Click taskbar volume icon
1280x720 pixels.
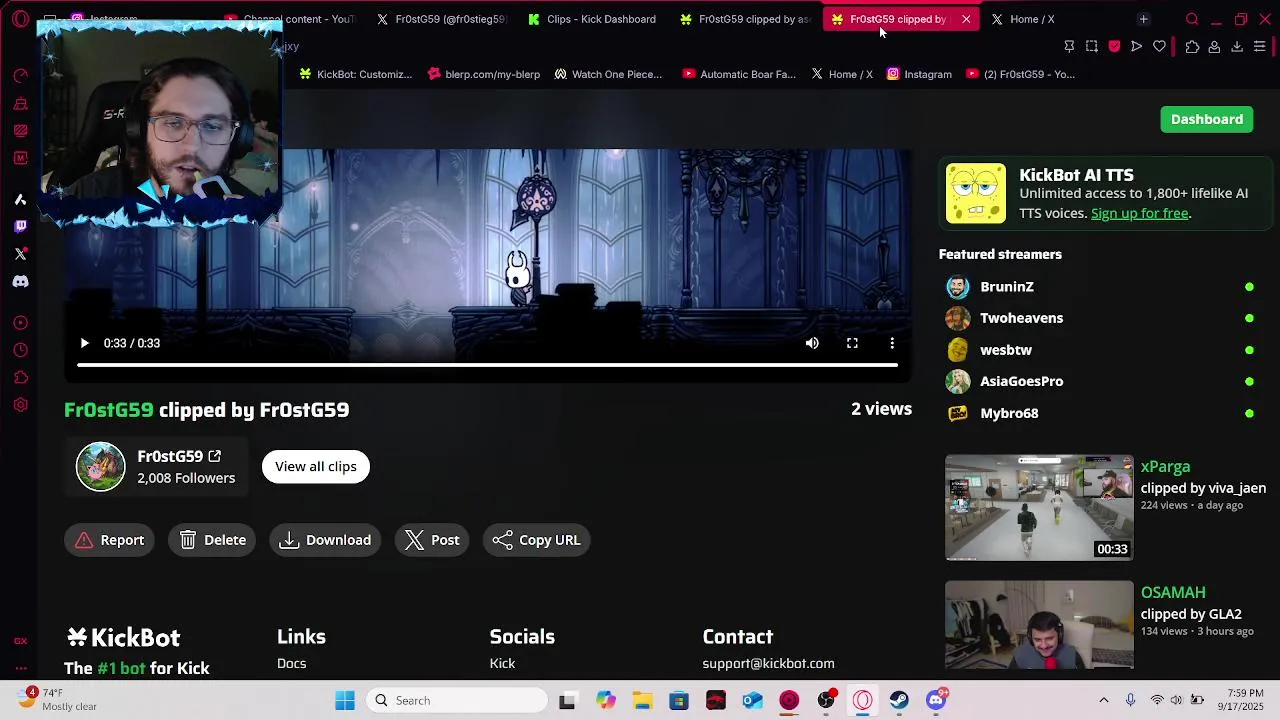[1176, 701]
